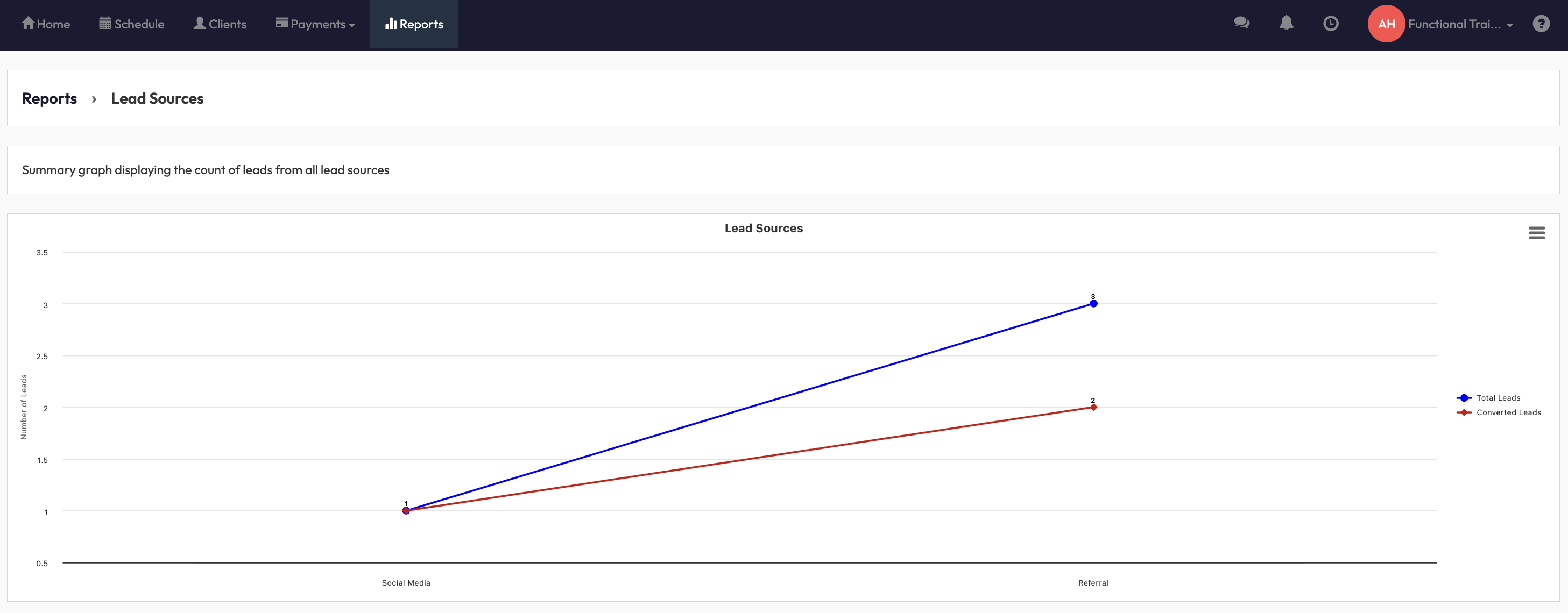Toggle Total Leads series in legend

point(1498,398)
